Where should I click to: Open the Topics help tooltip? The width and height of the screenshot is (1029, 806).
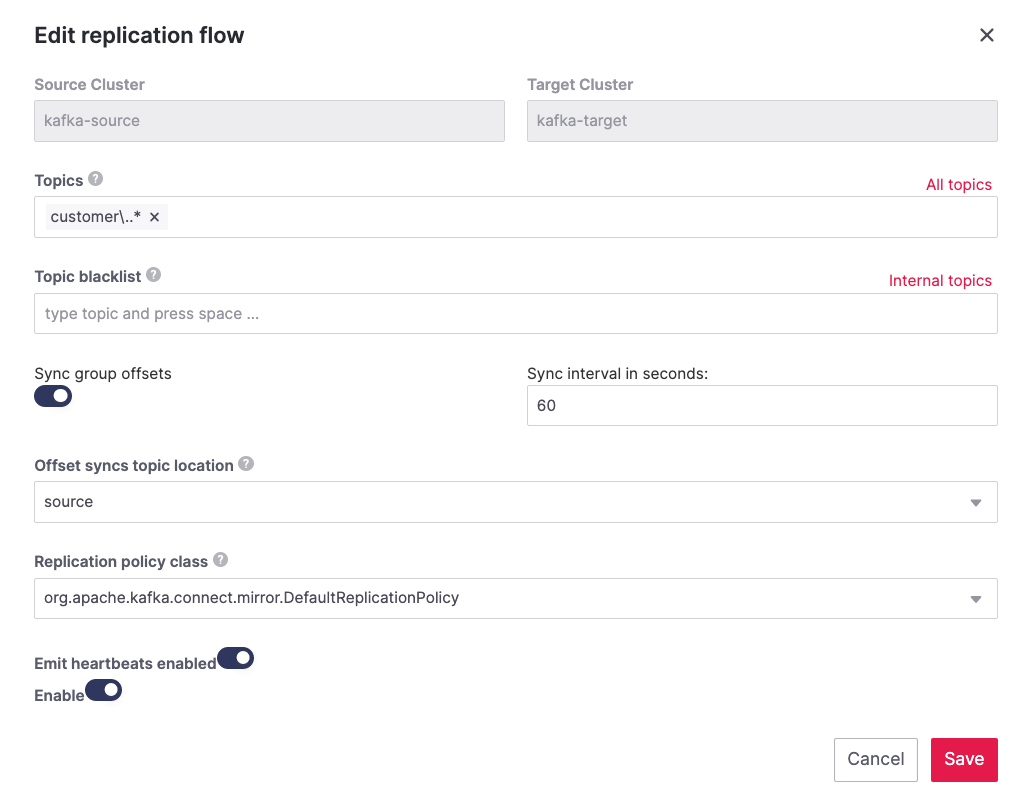point(93,180)
